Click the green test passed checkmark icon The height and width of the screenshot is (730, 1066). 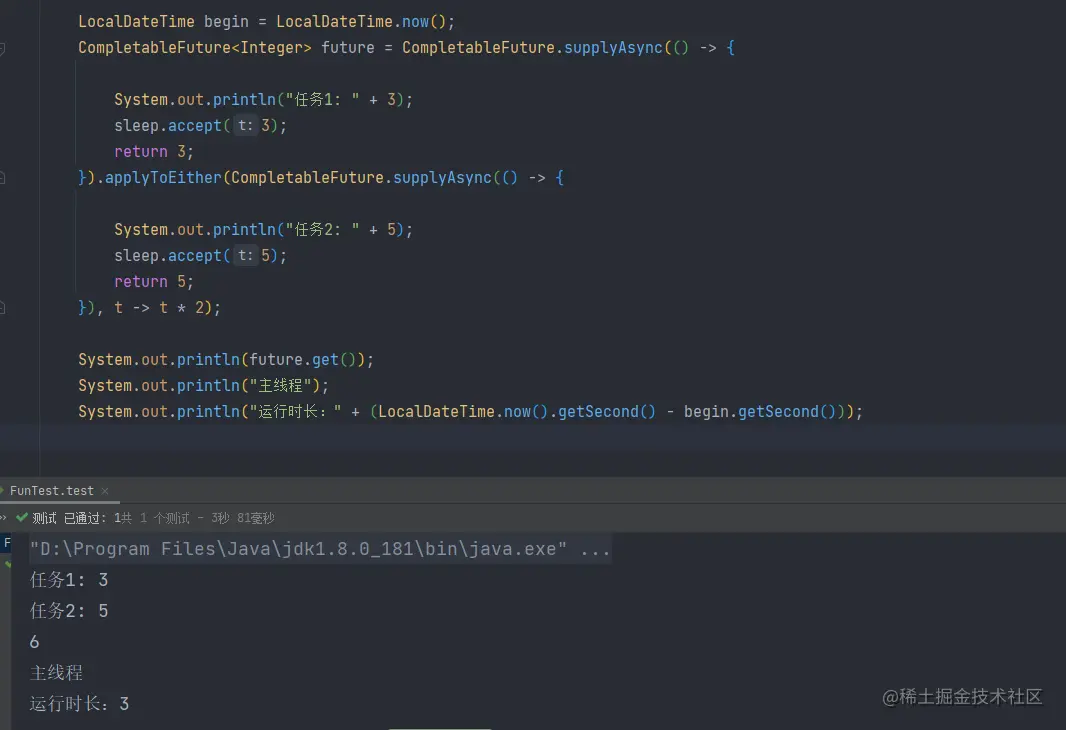coord(22,518)
